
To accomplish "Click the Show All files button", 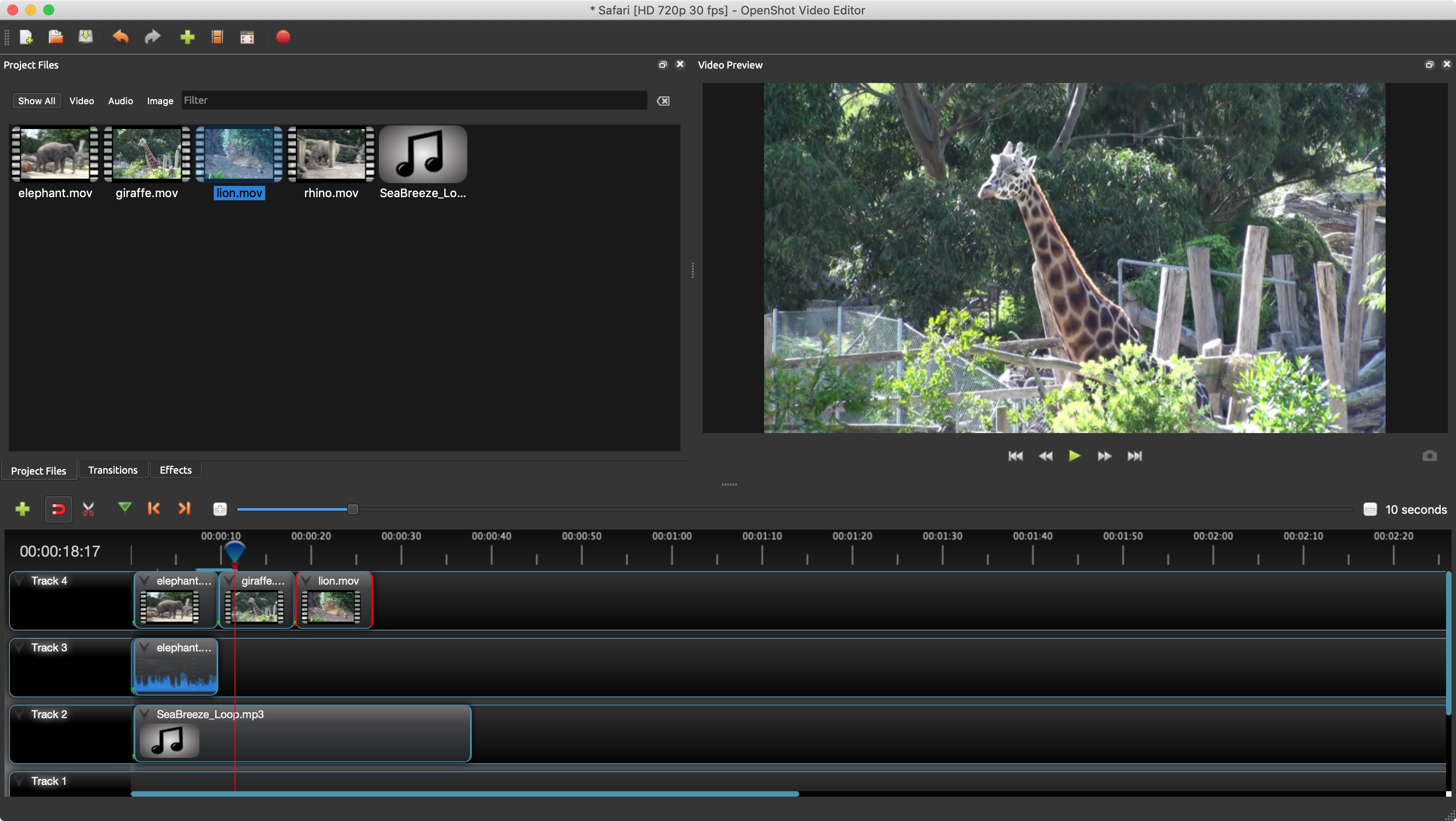I will point(36,100).
